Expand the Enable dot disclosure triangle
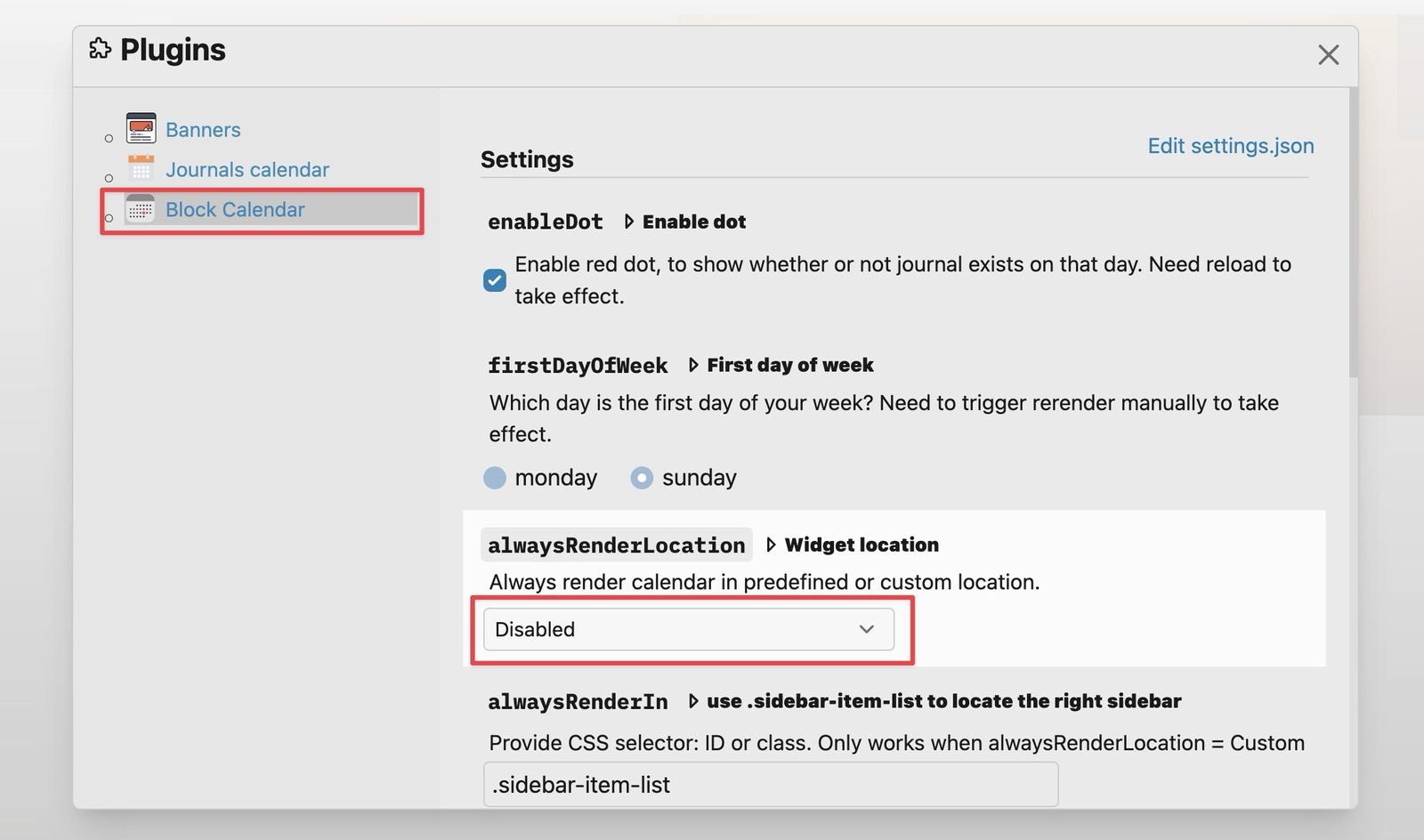This screenshot has width=1424, height=840. [x=629, y=222]
